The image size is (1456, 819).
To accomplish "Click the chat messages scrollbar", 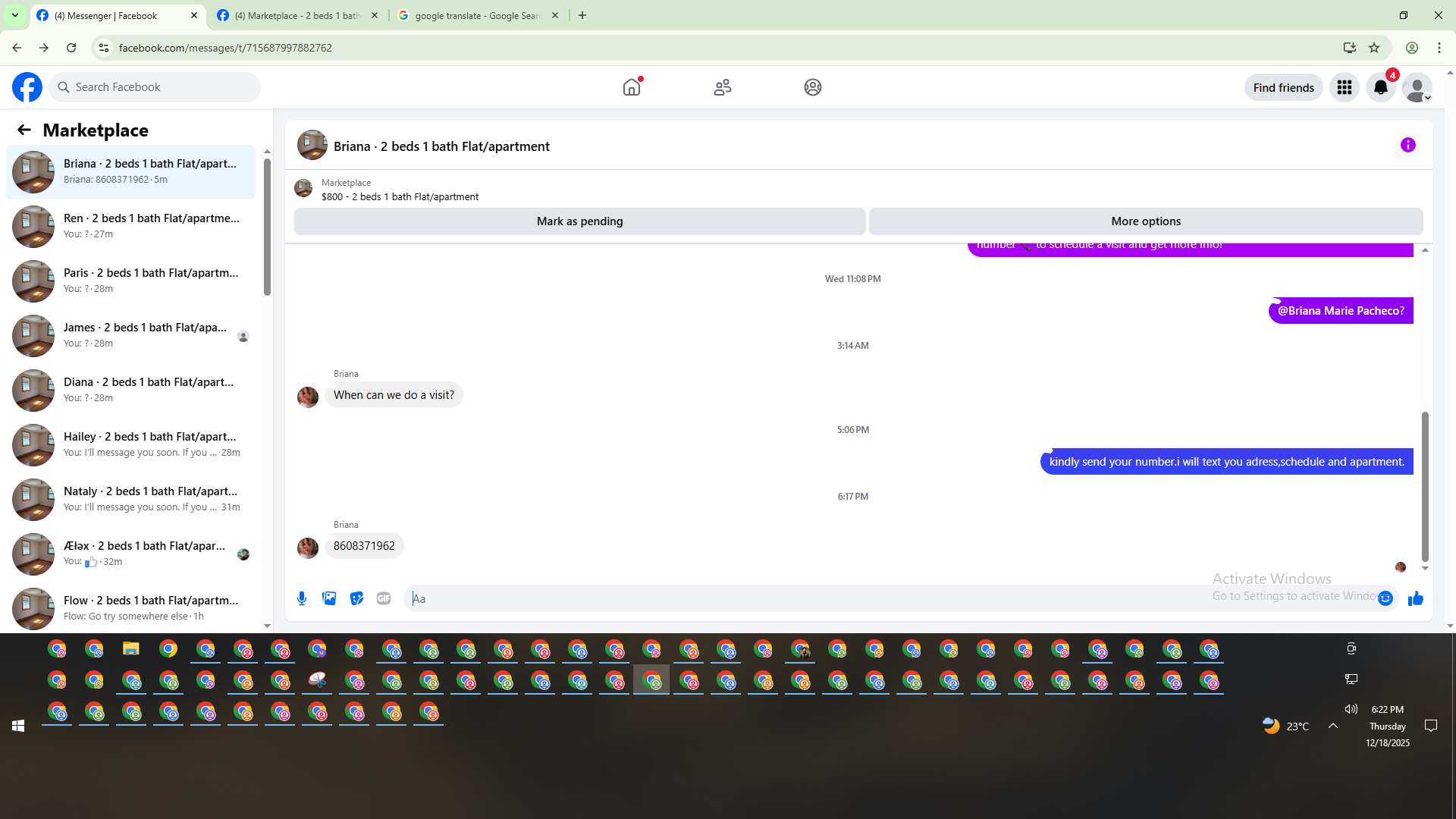I will 1425,485.
